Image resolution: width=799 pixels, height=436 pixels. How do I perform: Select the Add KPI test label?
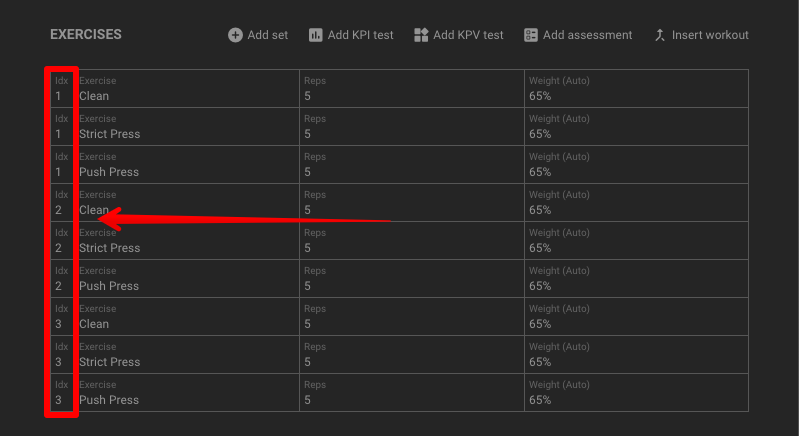pyautogui.click(x=360, y=35)
